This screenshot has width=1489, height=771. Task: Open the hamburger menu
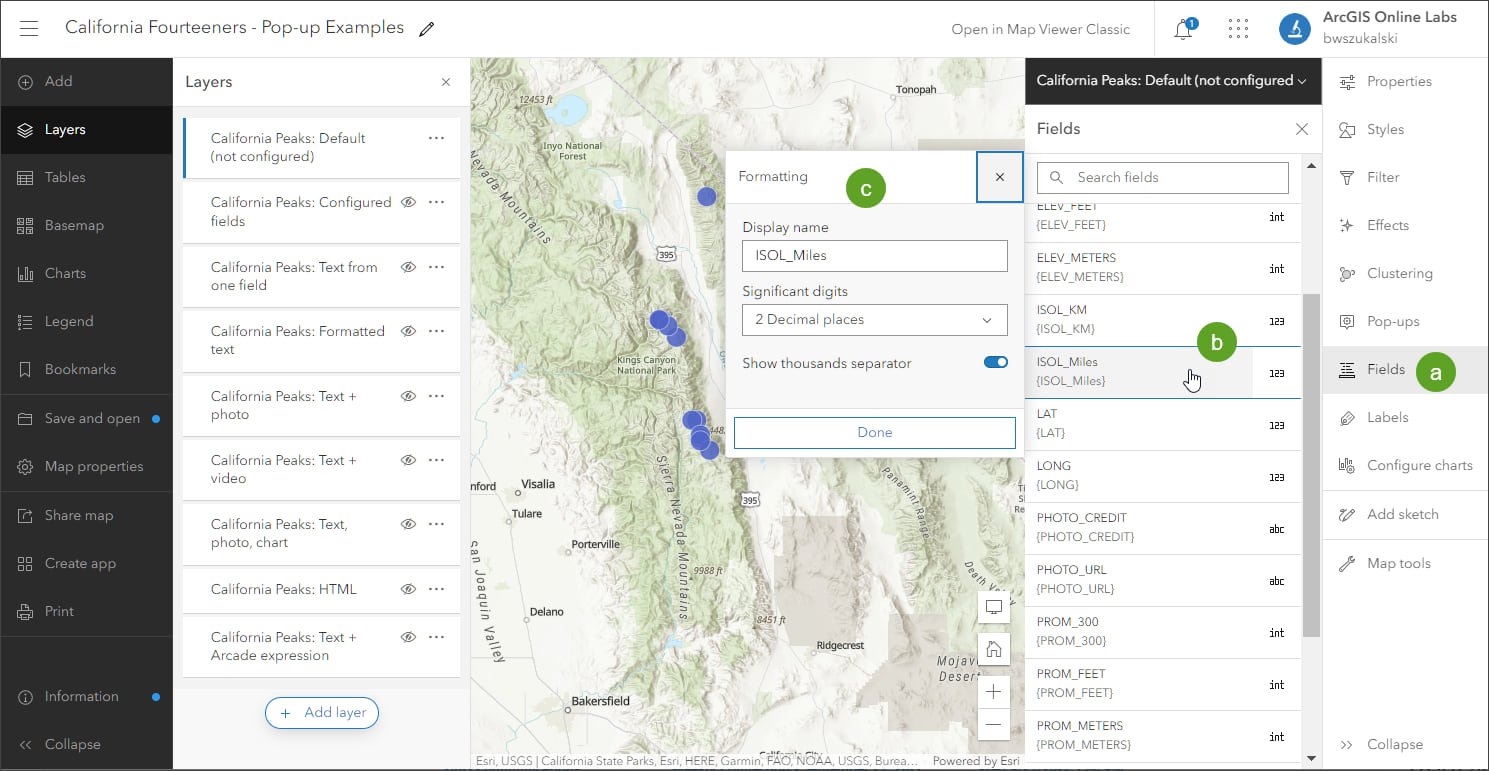click(x=28, y=28)
